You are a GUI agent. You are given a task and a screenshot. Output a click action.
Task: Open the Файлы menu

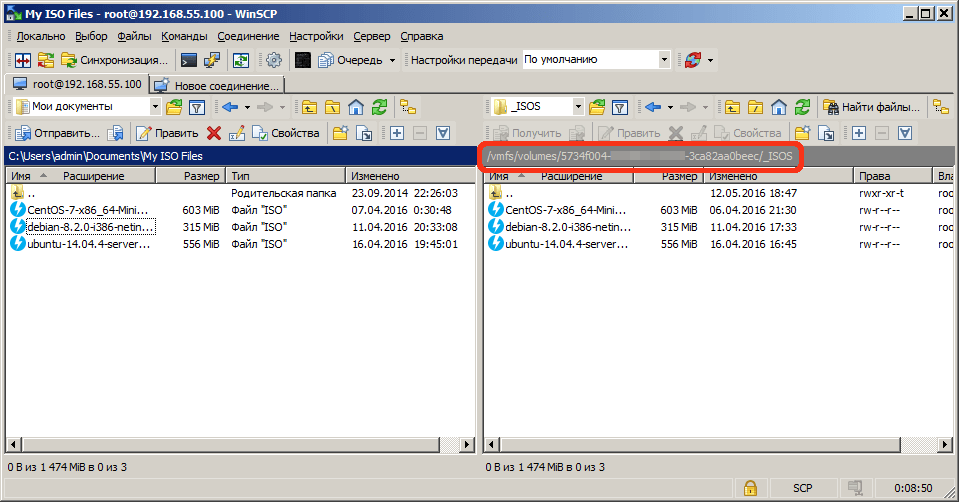[135, 36]
